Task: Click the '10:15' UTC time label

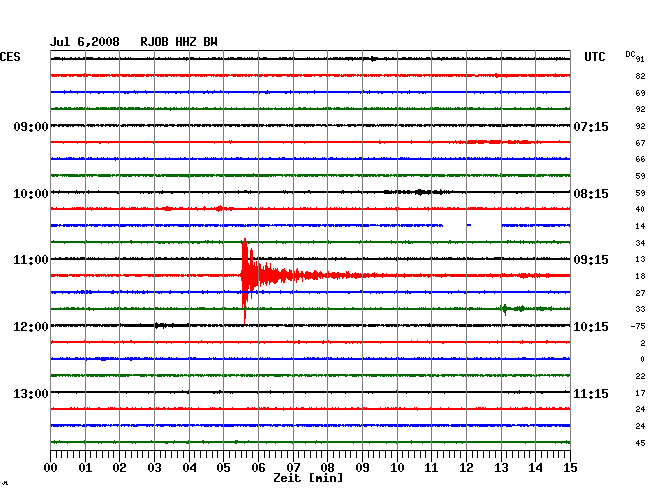Action: pyautogui.click(x=591, y=327)
